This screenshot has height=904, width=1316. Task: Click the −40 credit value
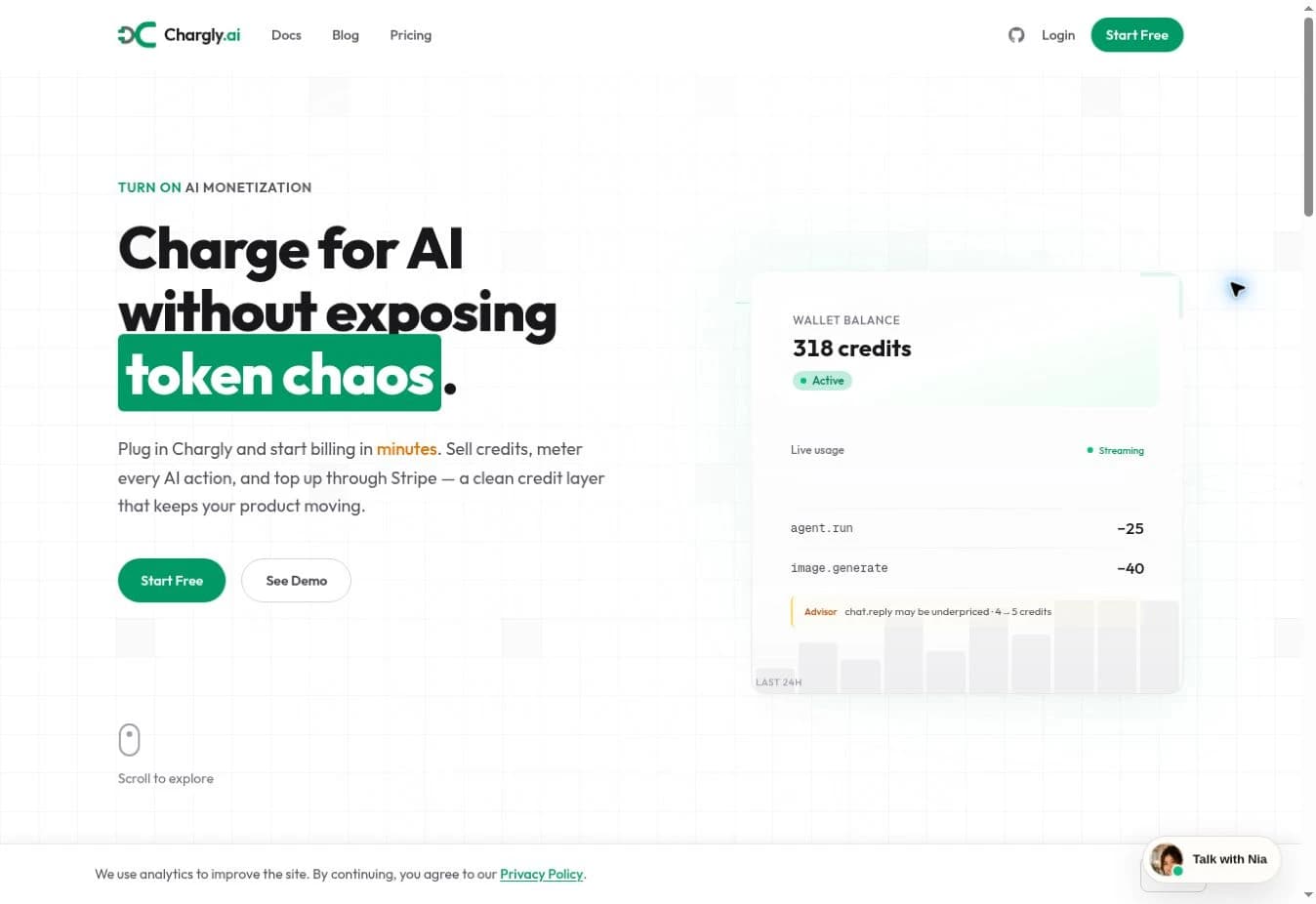(x=1131, y=568)
